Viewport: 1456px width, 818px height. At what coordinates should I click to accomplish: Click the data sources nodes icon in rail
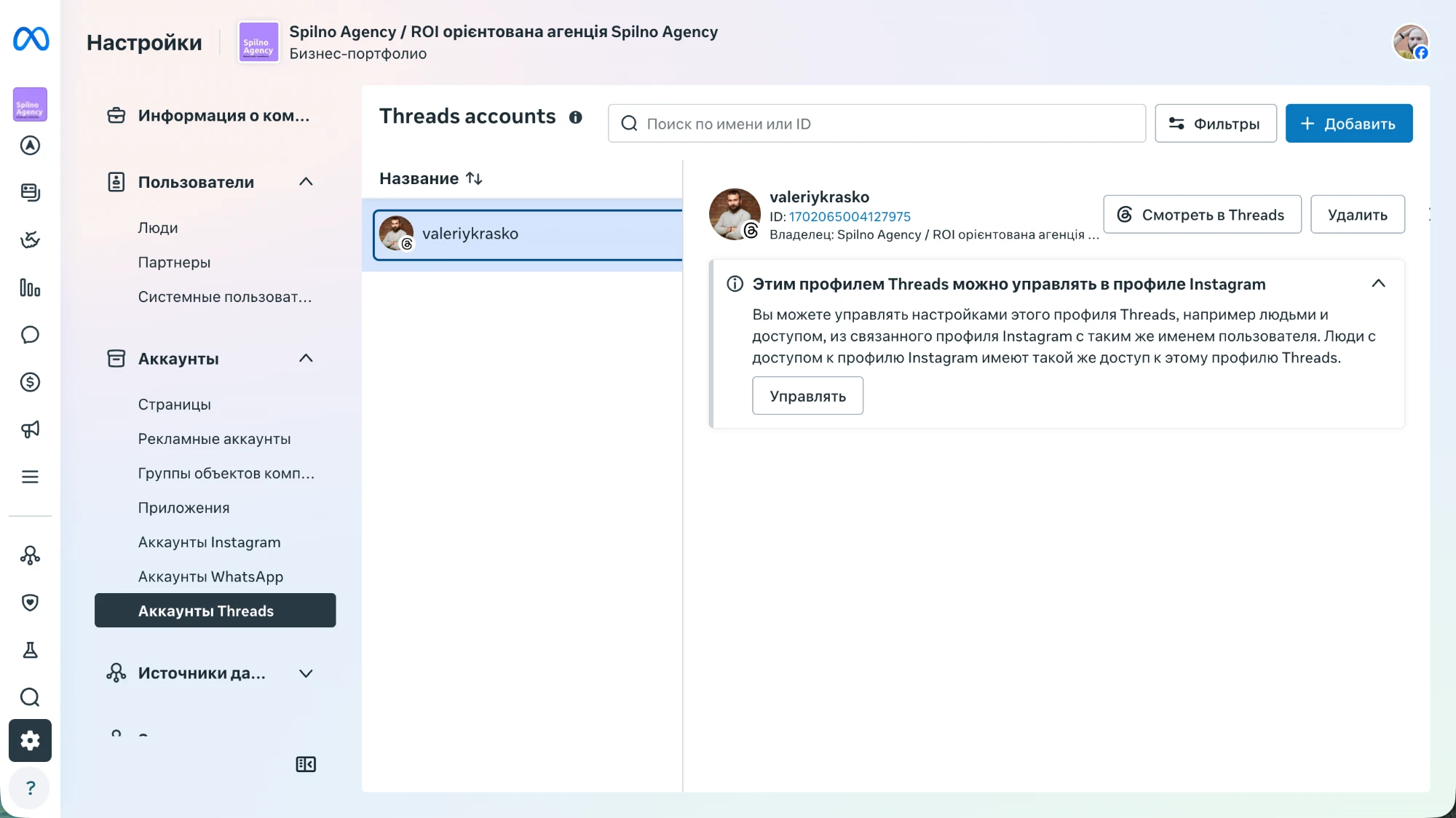(x=30, y=555)
